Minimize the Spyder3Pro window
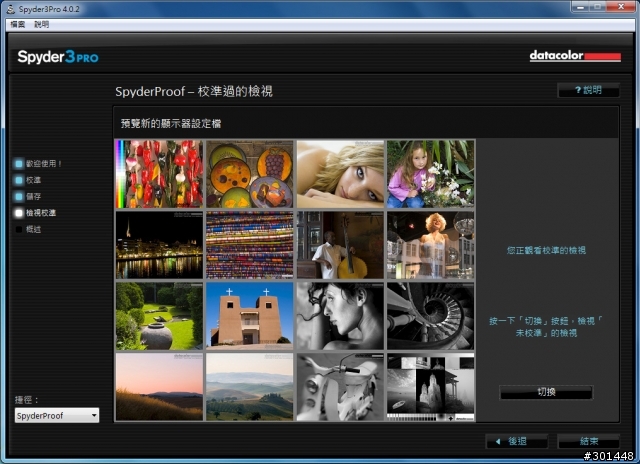 pyautogui.click(x=580, y=7)
